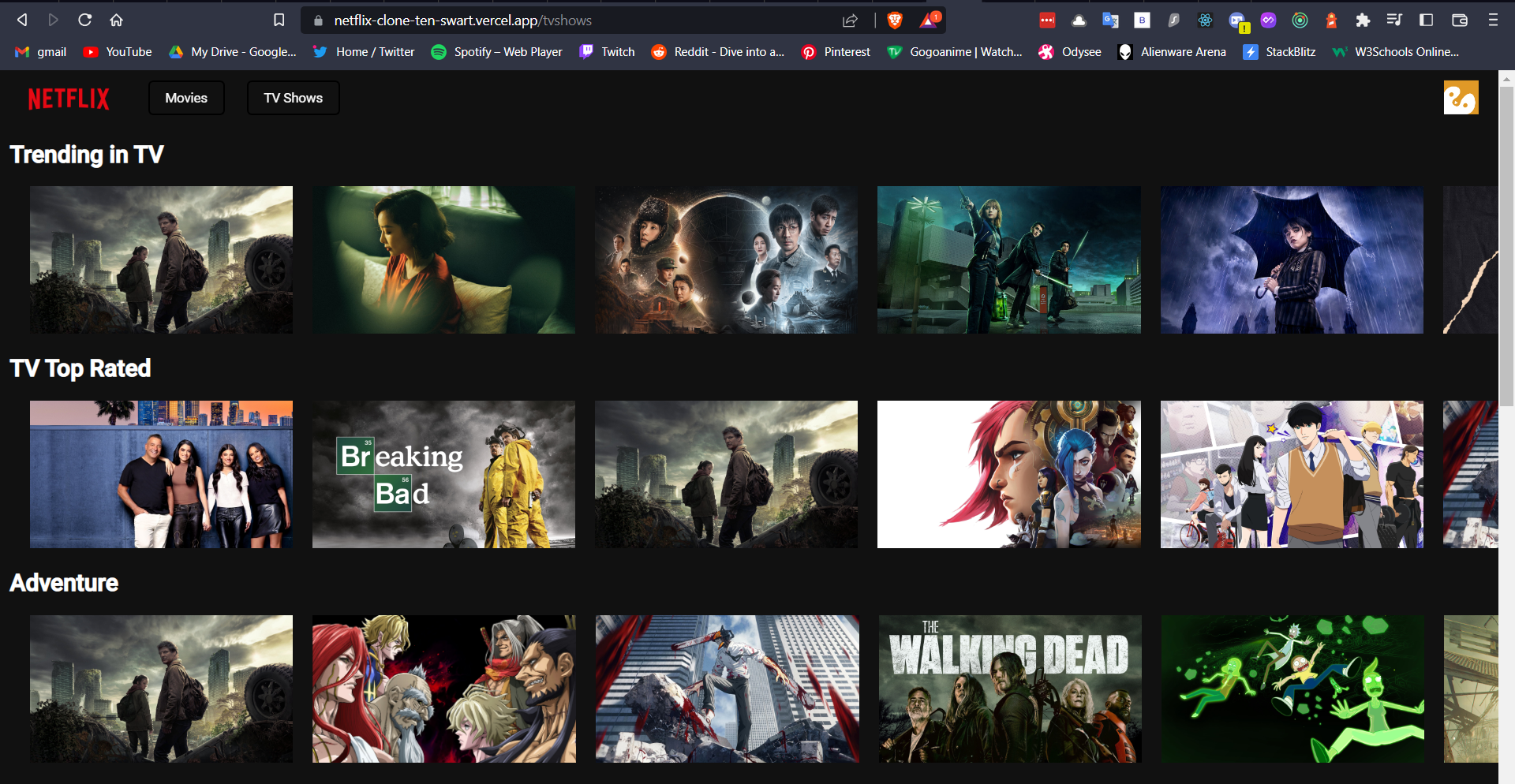Click the share page icon
This screenshot has height=784, width=1515.
point(851,21)
